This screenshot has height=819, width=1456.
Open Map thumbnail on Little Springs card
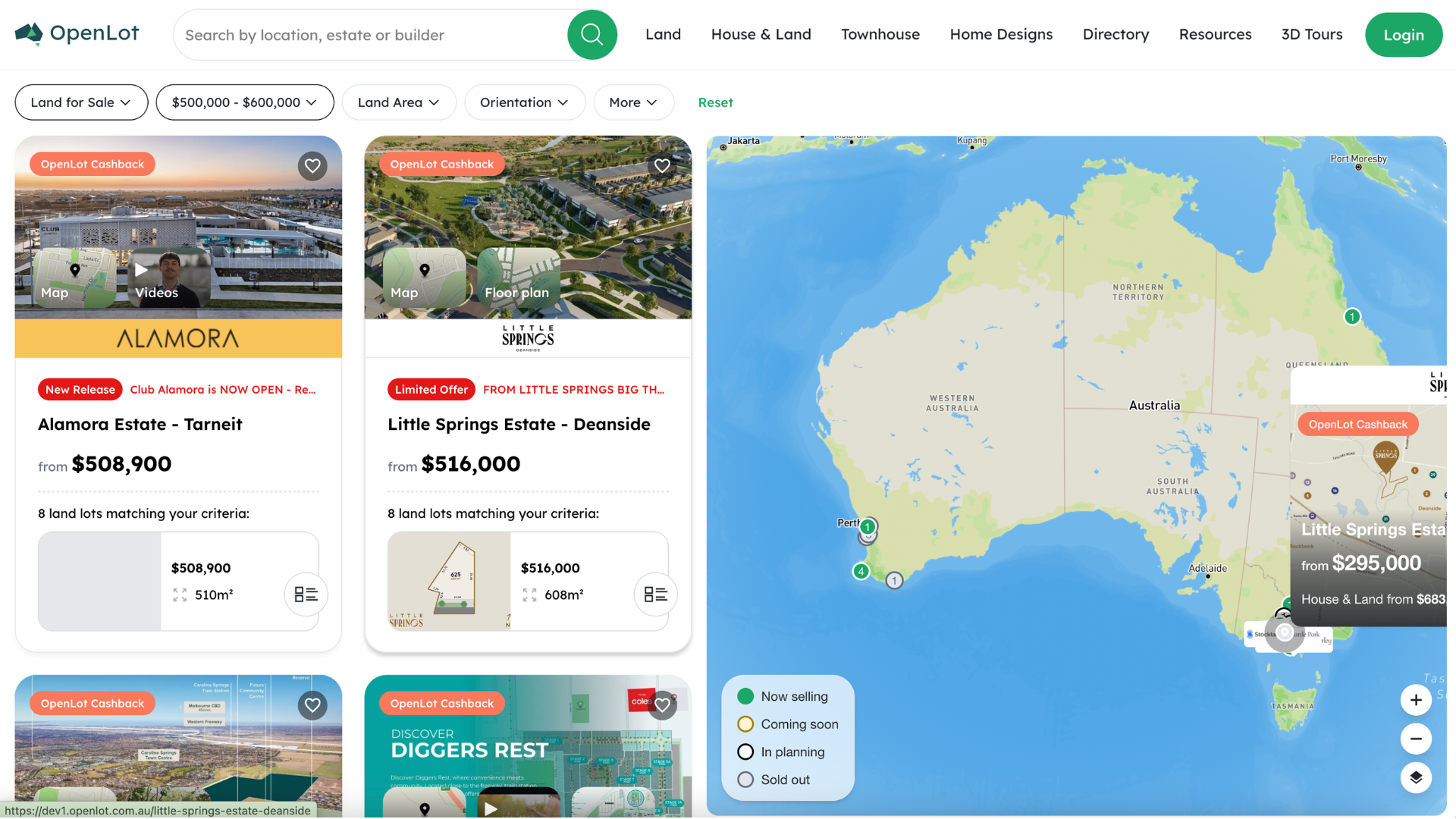(x=424, y=278)
